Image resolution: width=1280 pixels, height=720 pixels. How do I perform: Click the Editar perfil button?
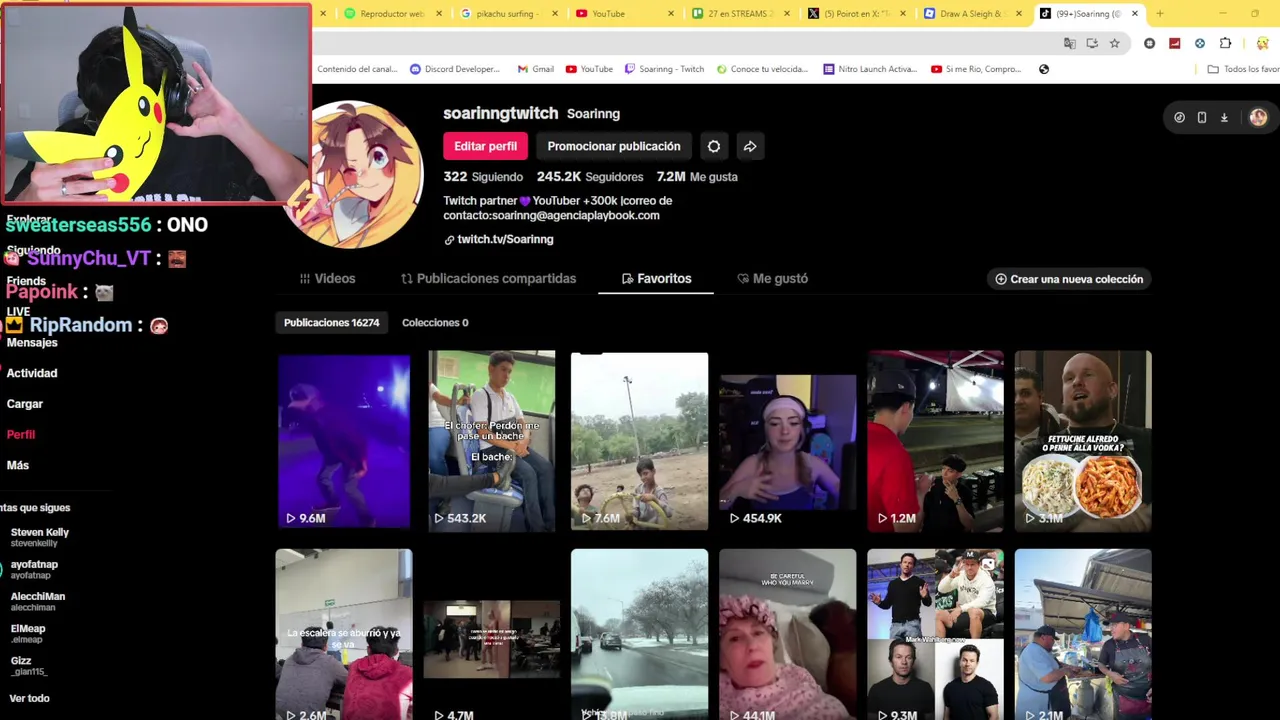(x=485, y=146)
